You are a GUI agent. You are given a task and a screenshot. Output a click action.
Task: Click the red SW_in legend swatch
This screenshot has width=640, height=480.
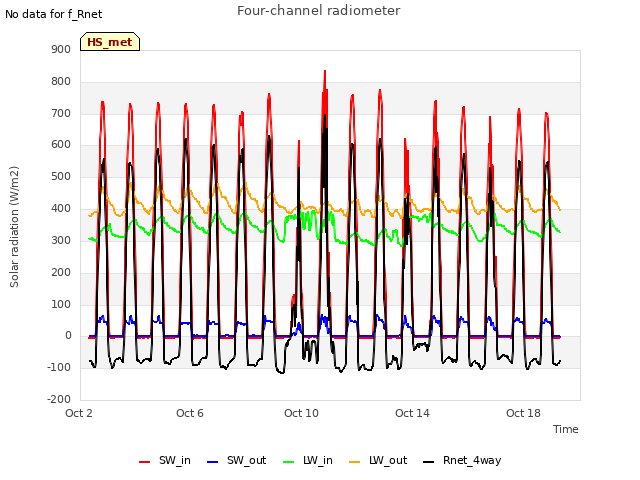coord(144,462)
